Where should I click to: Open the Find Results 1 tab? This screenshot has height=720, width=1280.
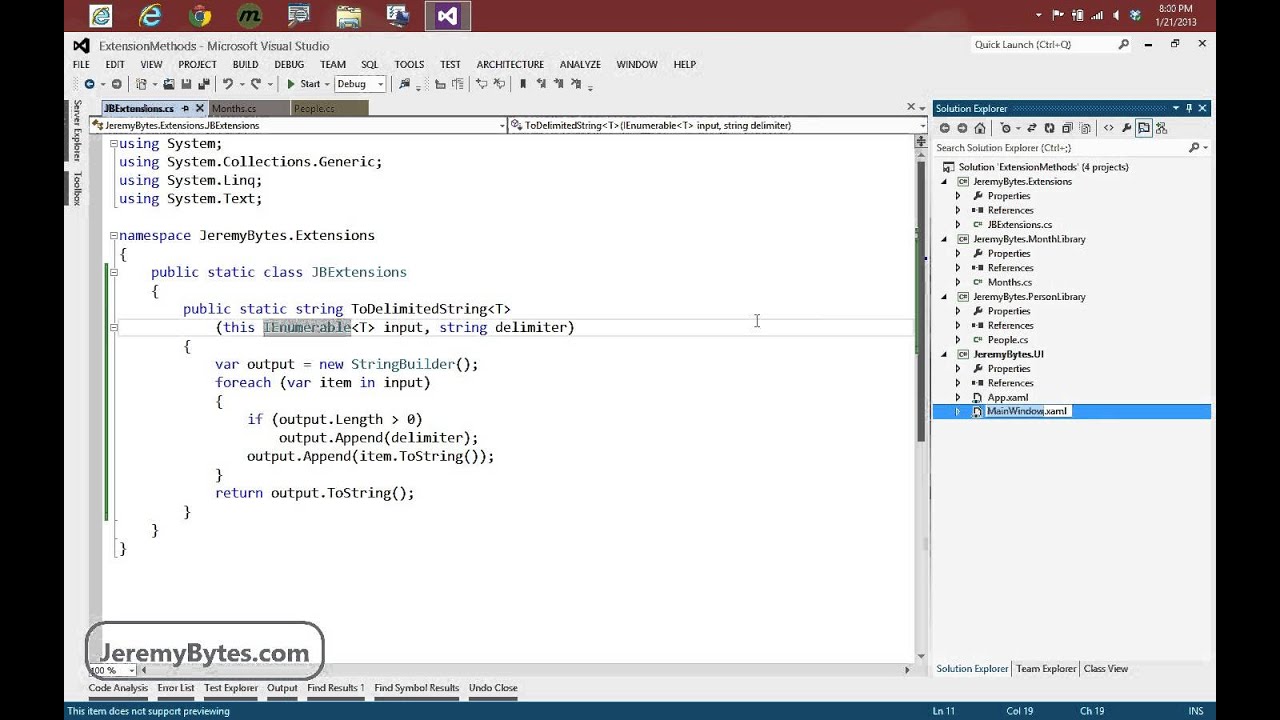click(x=336, y=688)
